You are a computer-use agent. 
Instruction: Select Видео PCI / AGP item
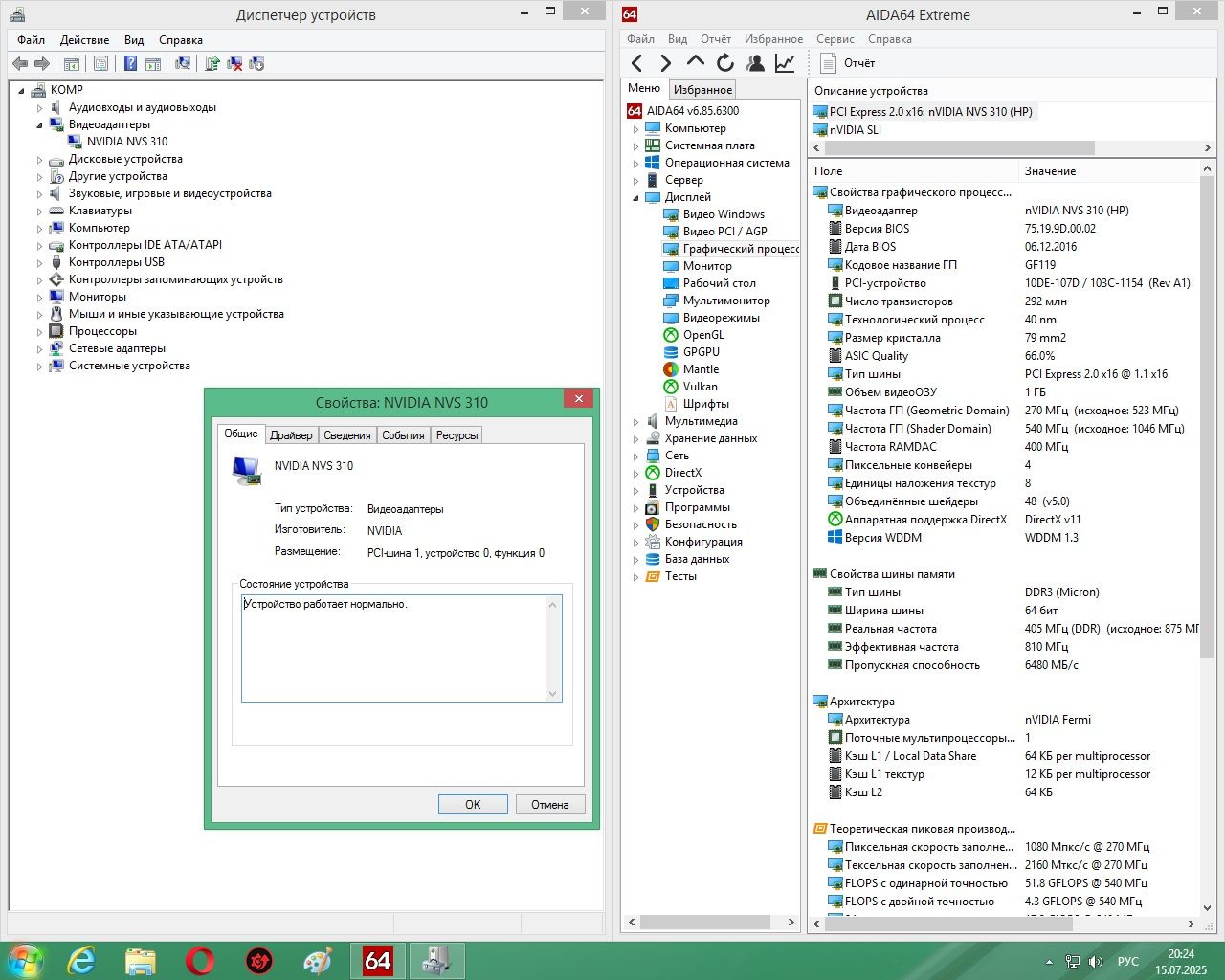725,232
